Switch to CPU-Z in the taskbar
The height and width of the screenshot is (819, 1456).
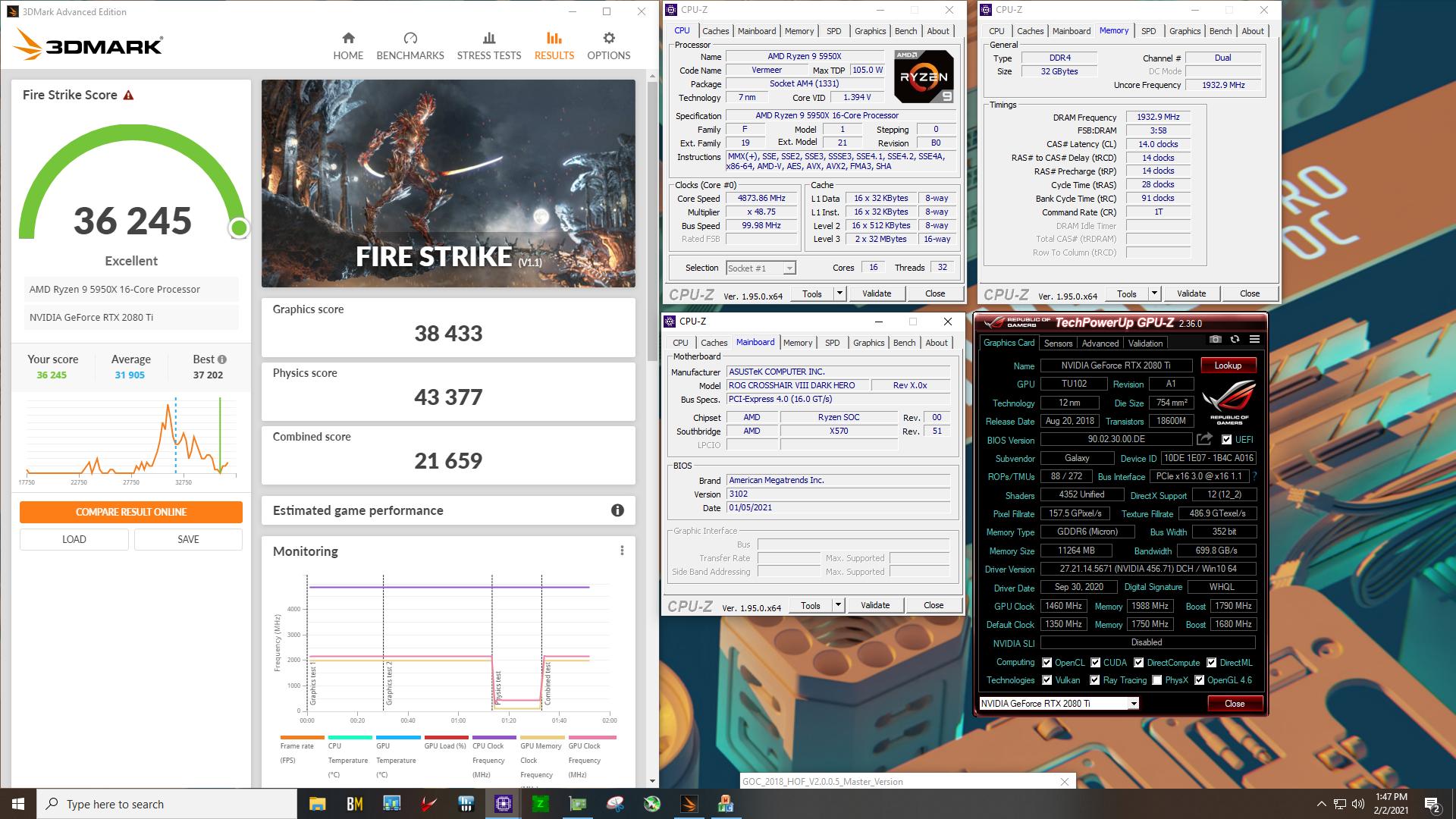pos(504,804)
